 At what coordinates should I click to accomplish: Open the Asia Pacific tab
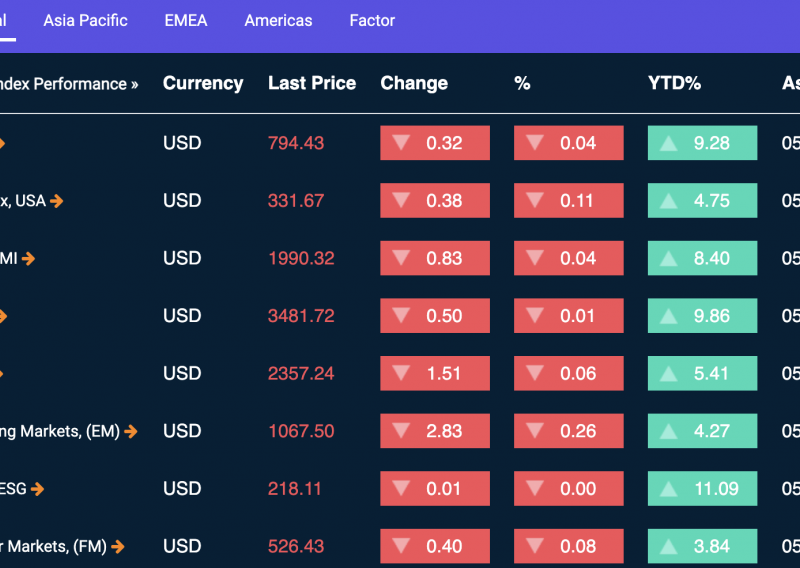pos(85,20)
